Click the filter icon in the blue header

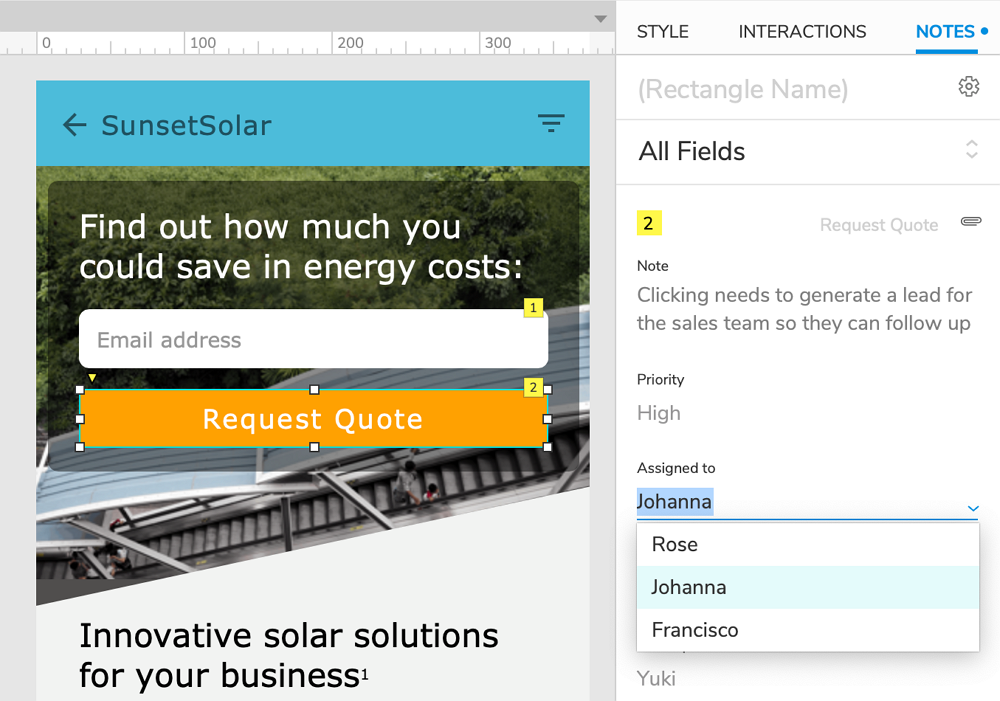pos(551,124)
